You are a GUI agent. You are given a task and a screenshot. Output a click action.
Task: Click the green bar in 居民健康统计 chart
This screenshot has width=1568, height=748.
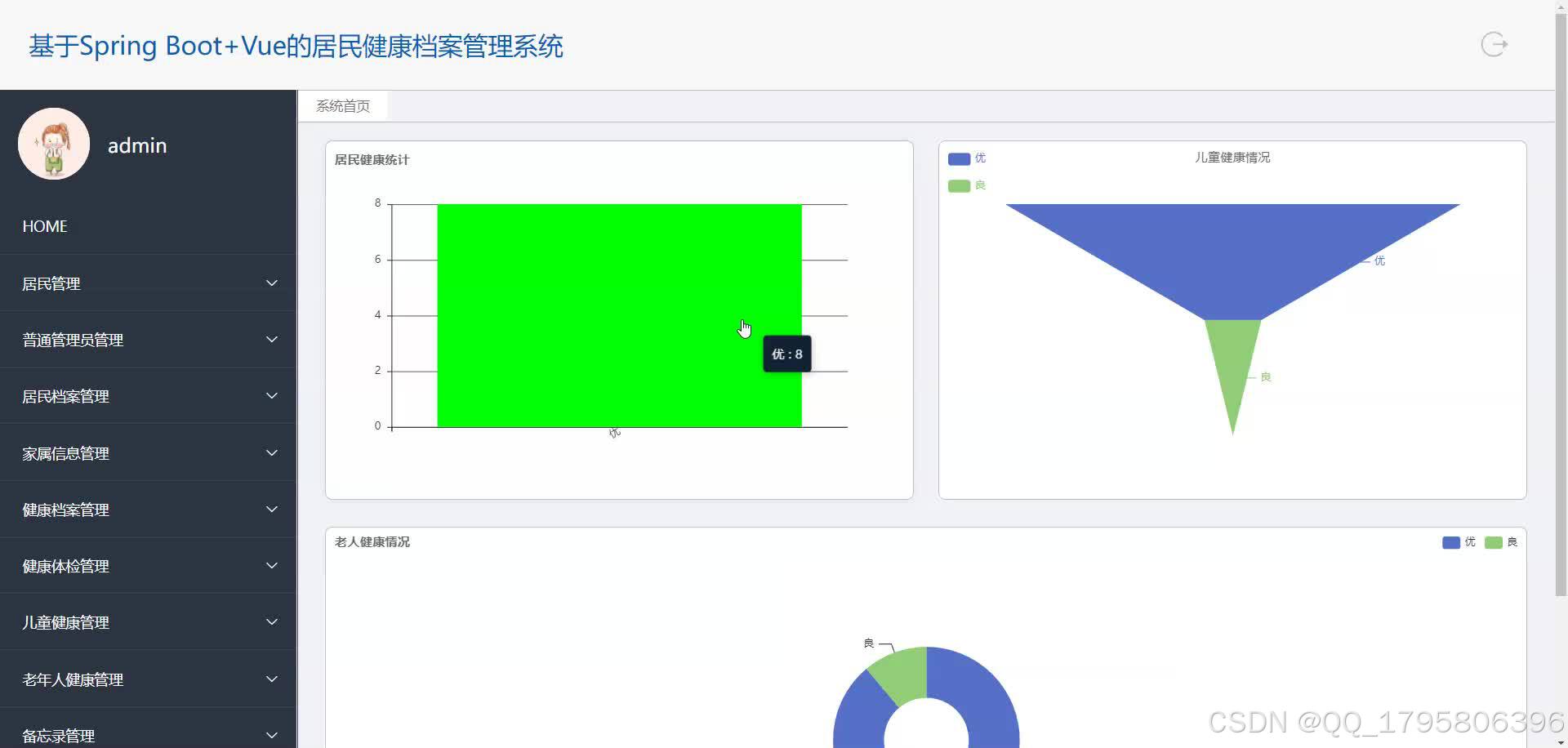619,315
